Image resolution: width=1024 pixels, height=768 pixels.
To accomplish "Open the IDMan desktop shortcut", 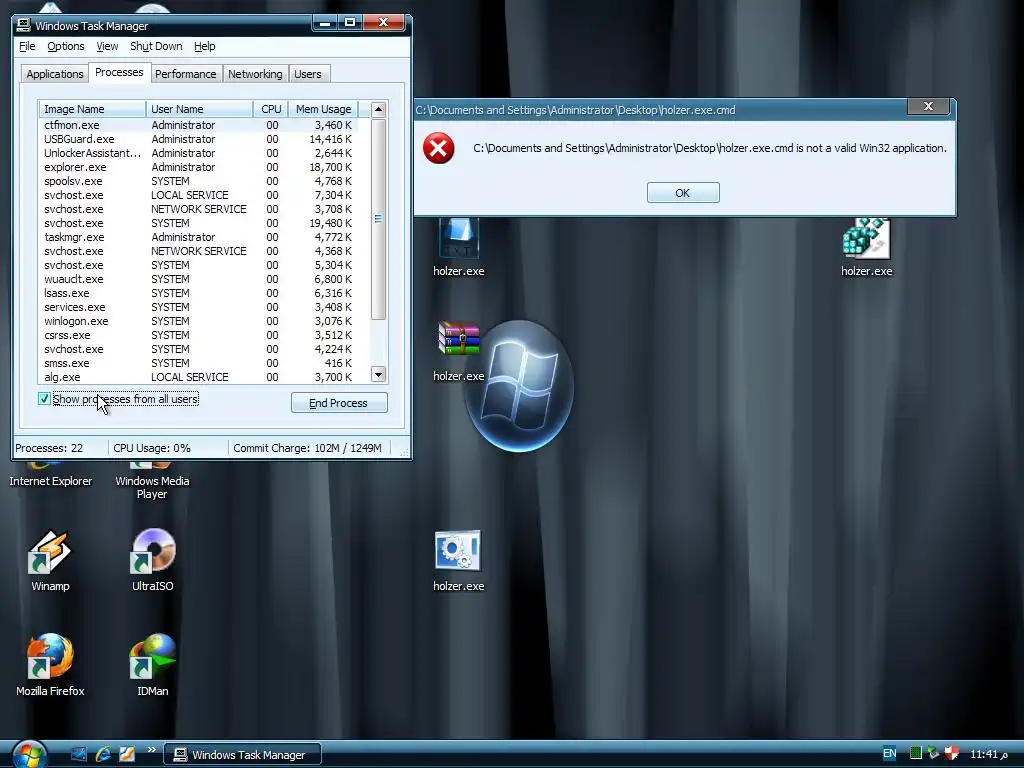I will coord(153,665).
